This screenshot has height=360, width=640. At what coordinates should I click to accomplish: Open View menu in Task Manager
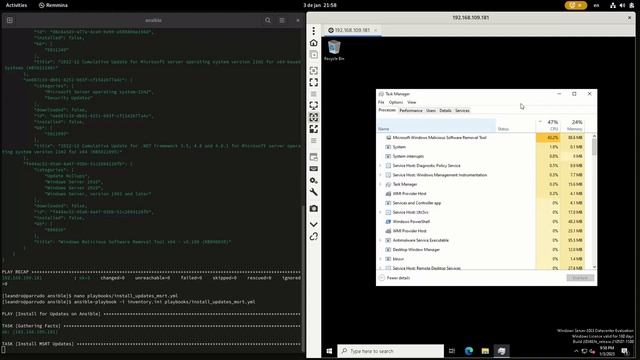tap(411, 102)
